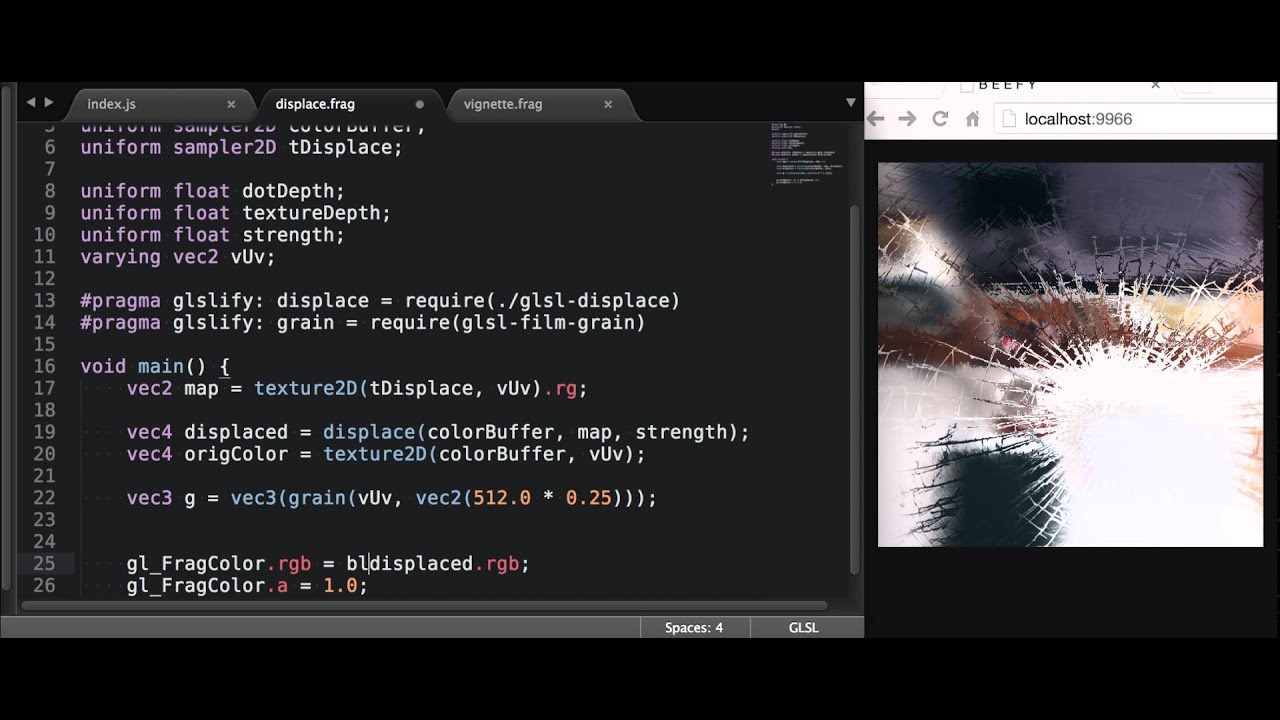Click the editor vertical scrollbar
The image size is (1280, 720).
(x=854, y=388)
